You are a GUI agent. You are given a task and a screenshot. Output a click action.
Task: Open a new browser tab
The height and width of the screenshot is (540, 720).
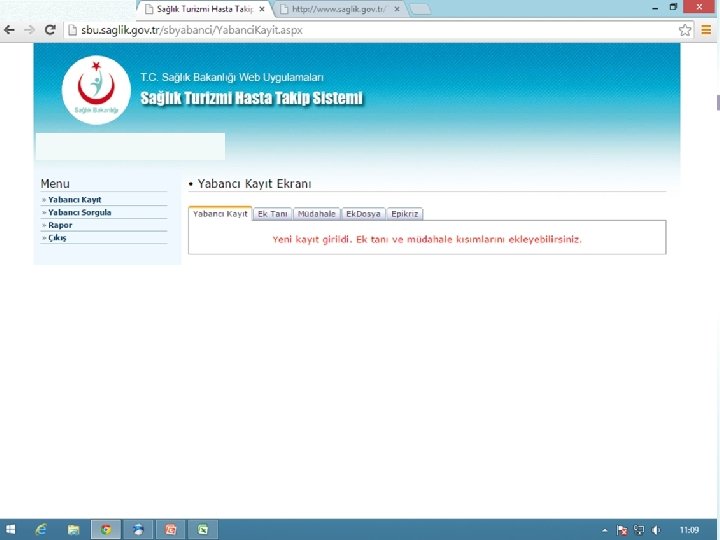[420, 9]
